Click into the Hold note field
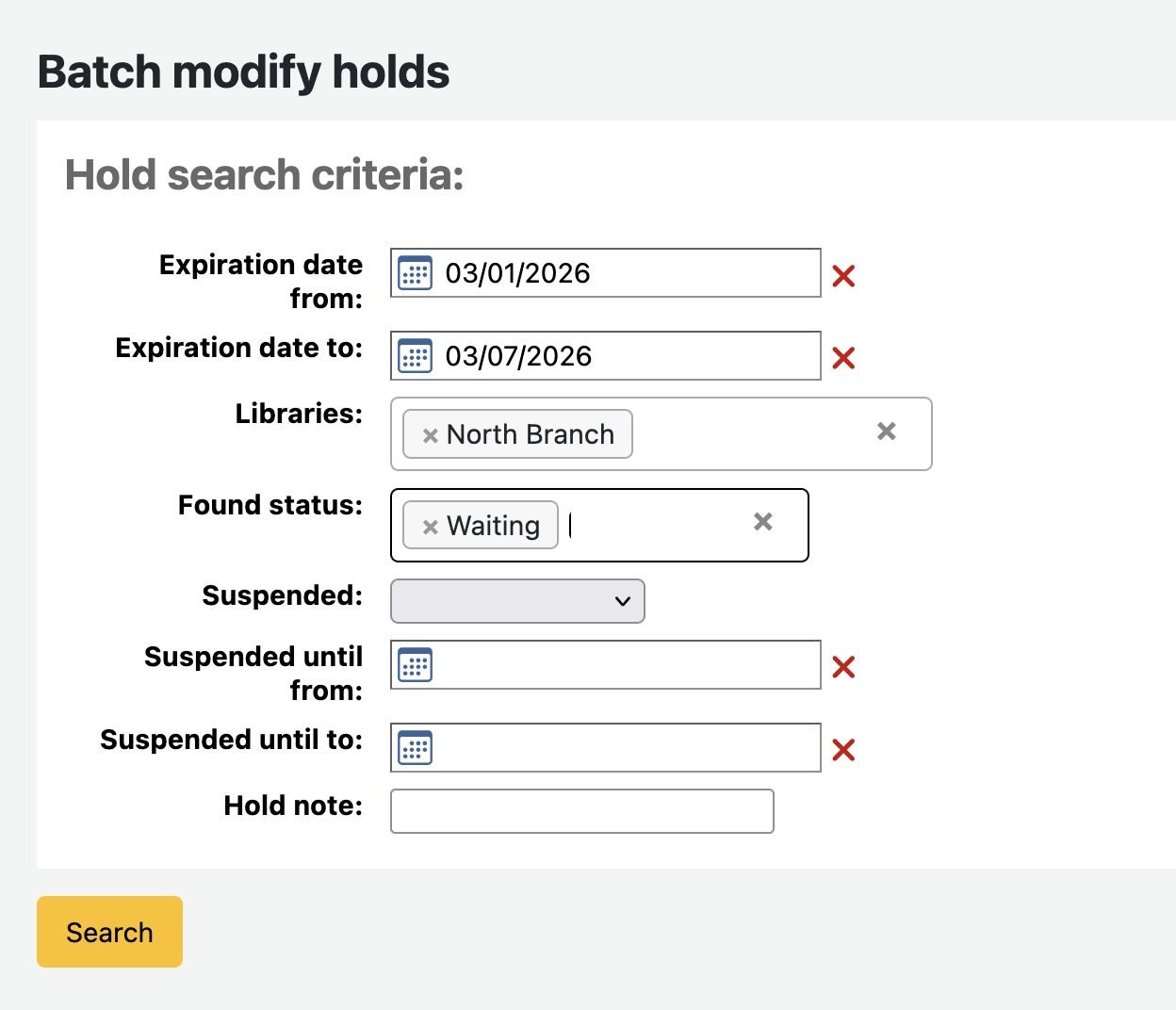The width and height of the screenshot is (1176, 1010). point(581,811)
